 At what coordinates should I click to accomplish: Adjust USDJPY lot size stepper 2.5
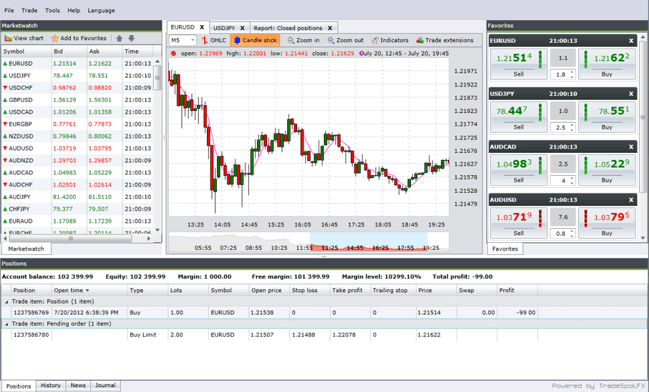click(x=572, y=127)
